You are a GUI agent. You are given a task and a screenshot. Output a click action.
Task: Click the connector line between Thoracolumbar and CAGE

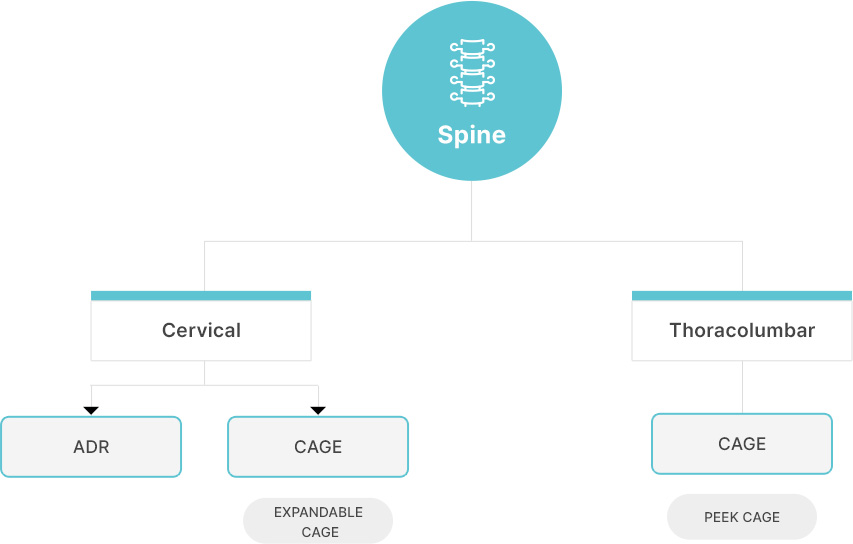(x=742, y=387)
